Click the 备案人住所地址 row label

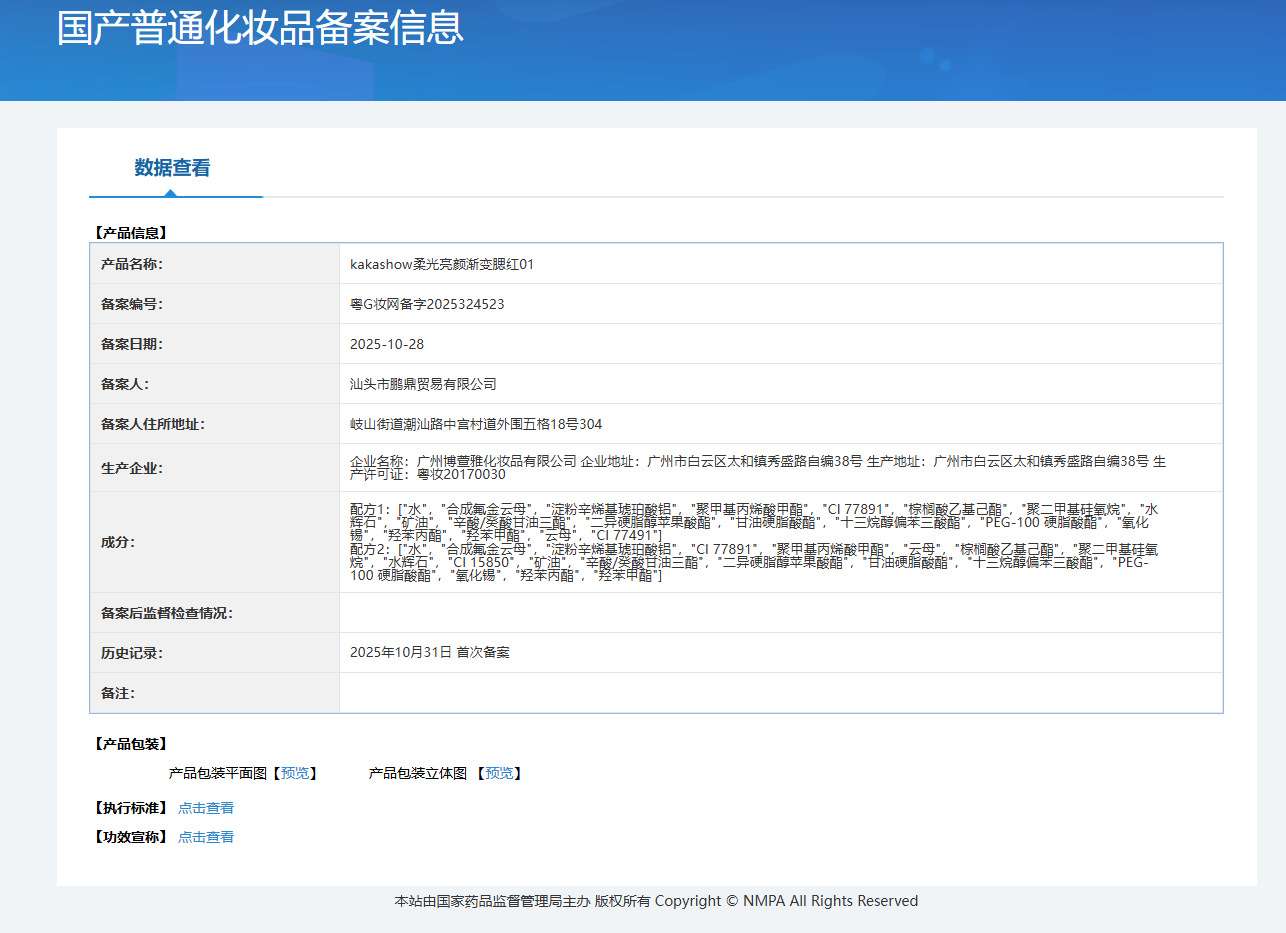153,424
